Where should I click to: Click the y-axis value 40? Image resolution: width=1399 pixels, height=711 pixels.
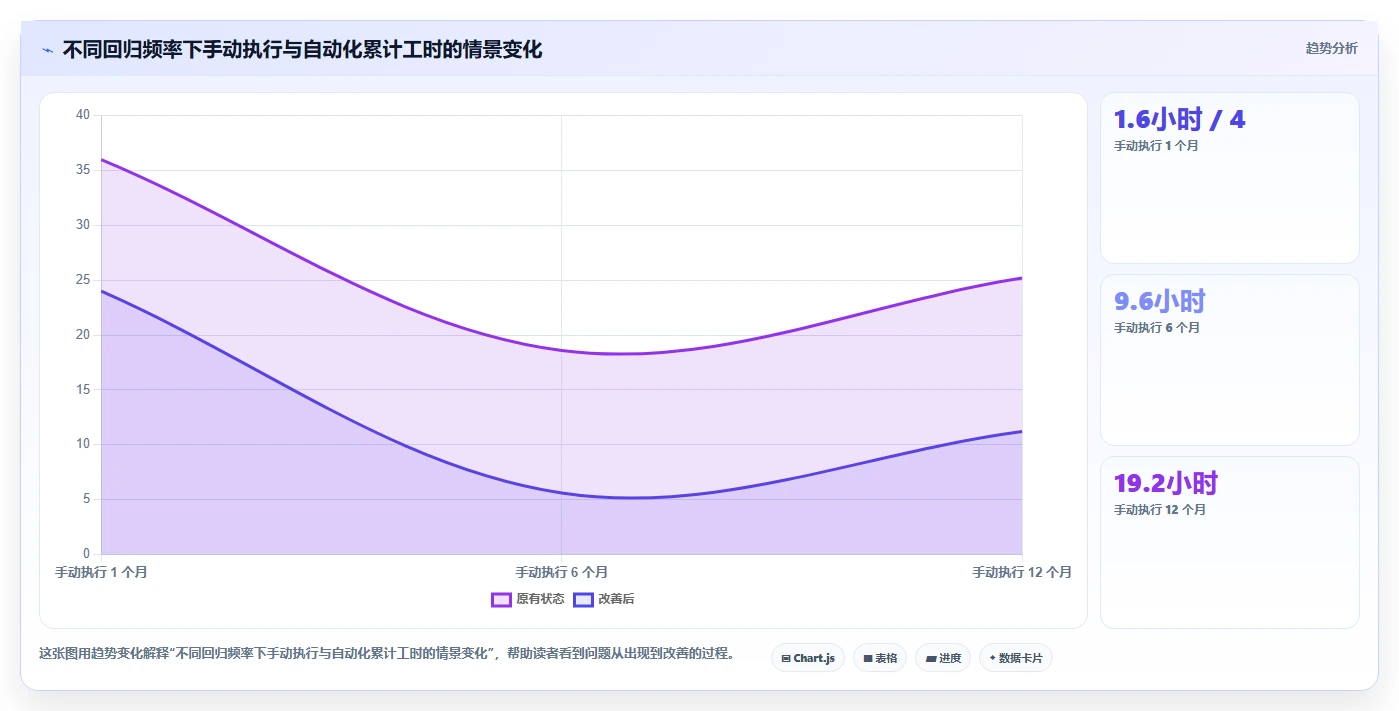(x=83, y=115)
